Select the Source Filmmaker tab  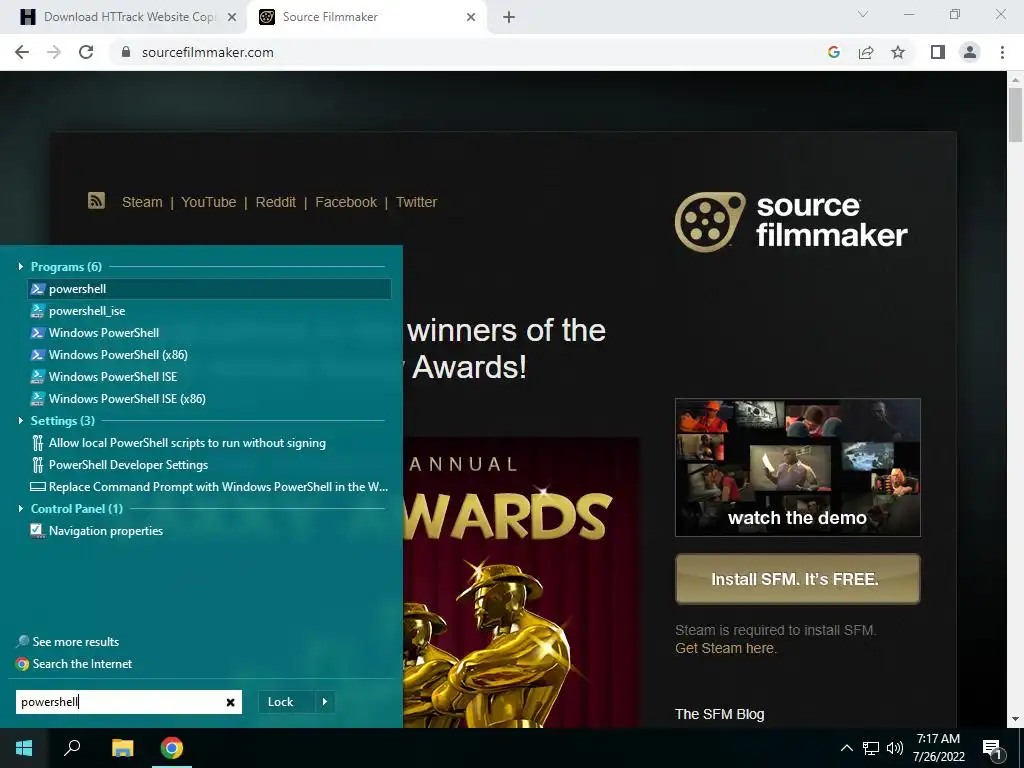coord(330,17)
